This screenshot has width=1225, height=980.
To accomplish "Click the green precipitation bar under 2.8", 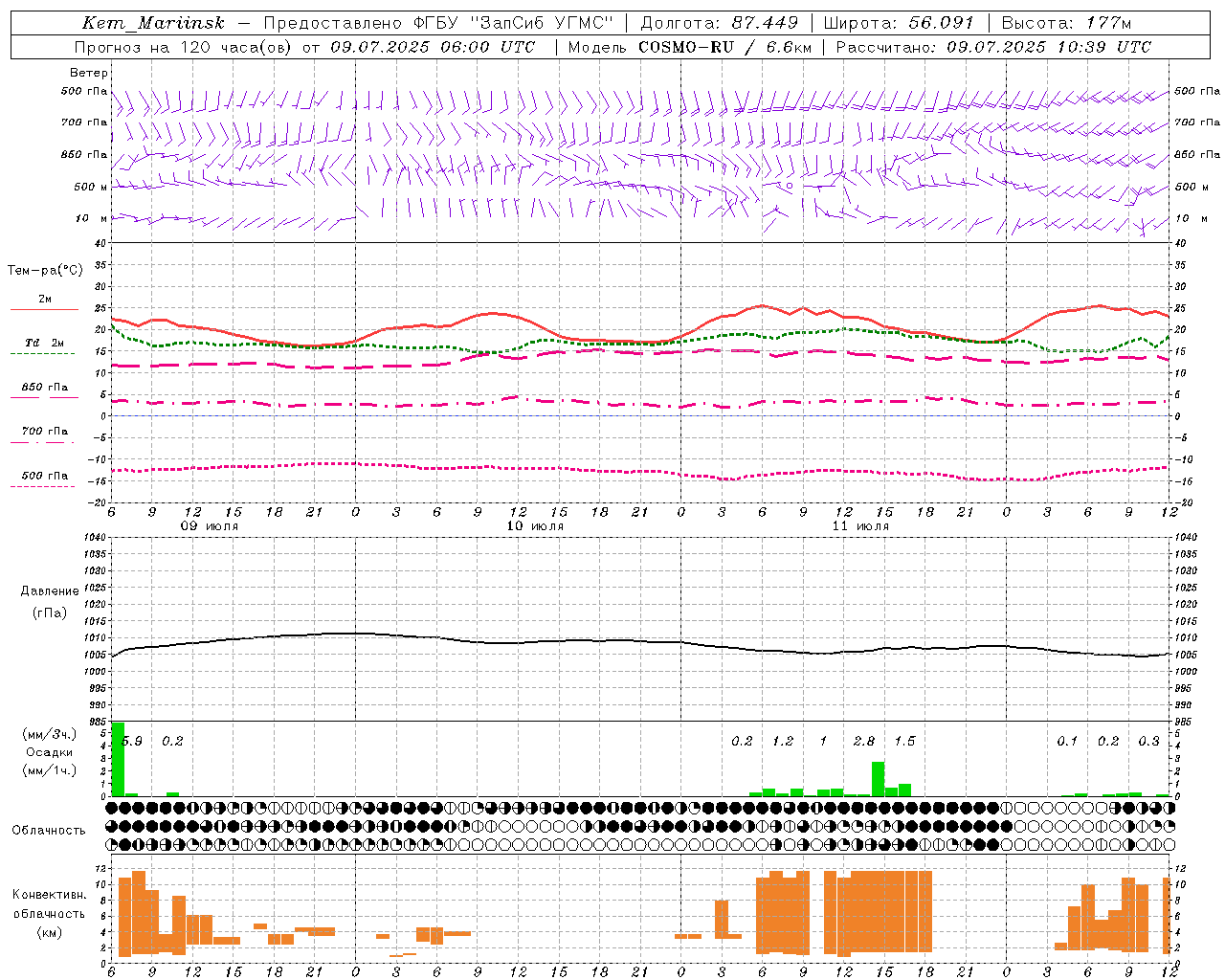I will [x=878, y=779].
